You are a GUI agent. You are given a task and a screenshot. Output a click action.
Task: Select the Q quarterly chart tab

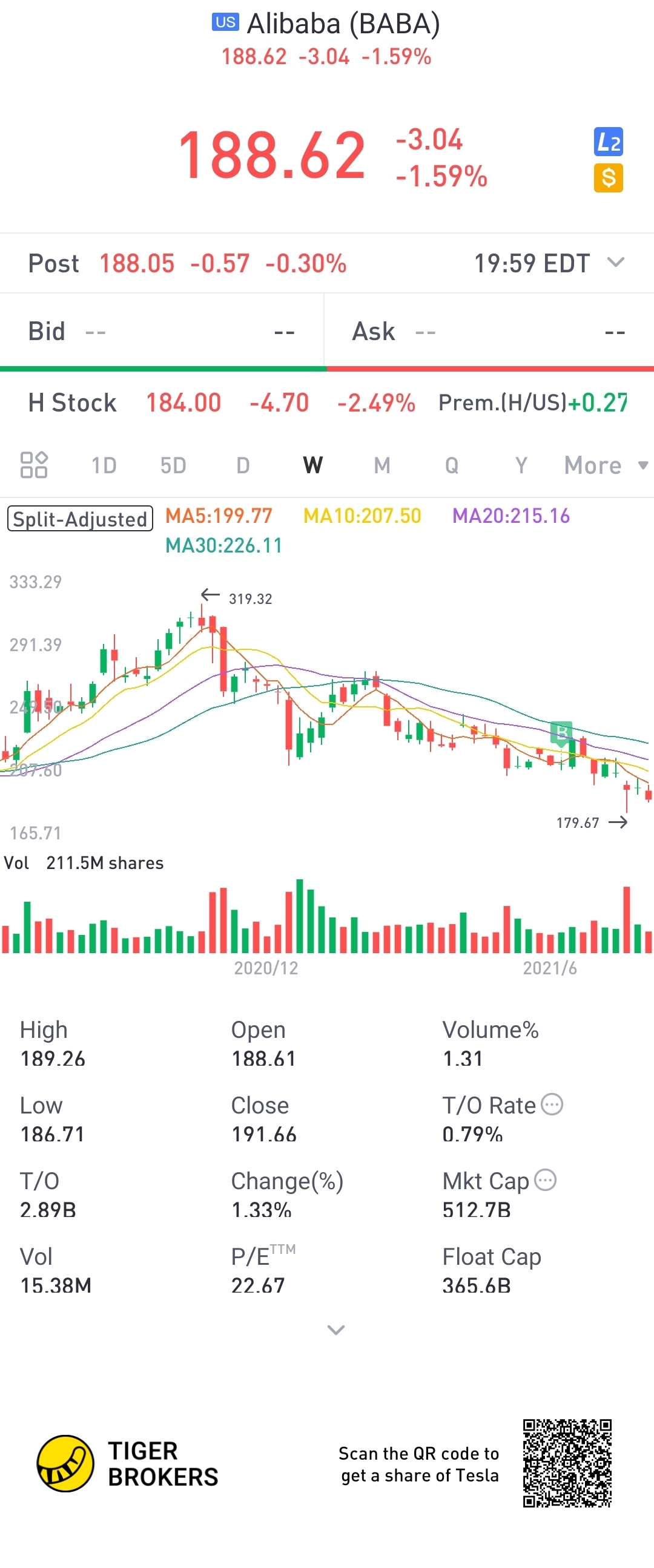[x=451, y=465]
